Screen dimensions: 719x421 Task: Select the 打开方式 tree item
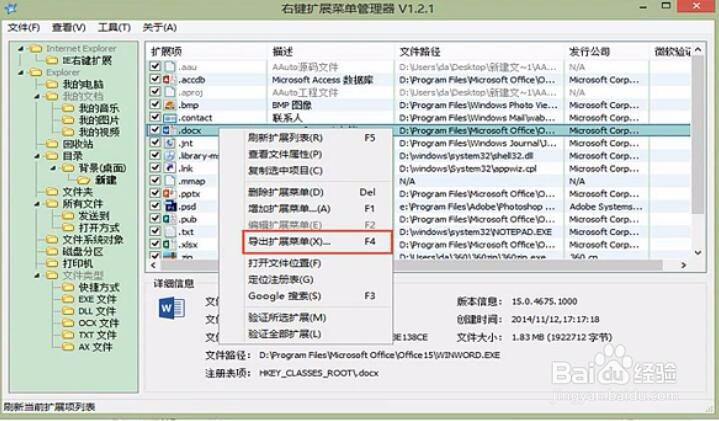pos(99,227)
